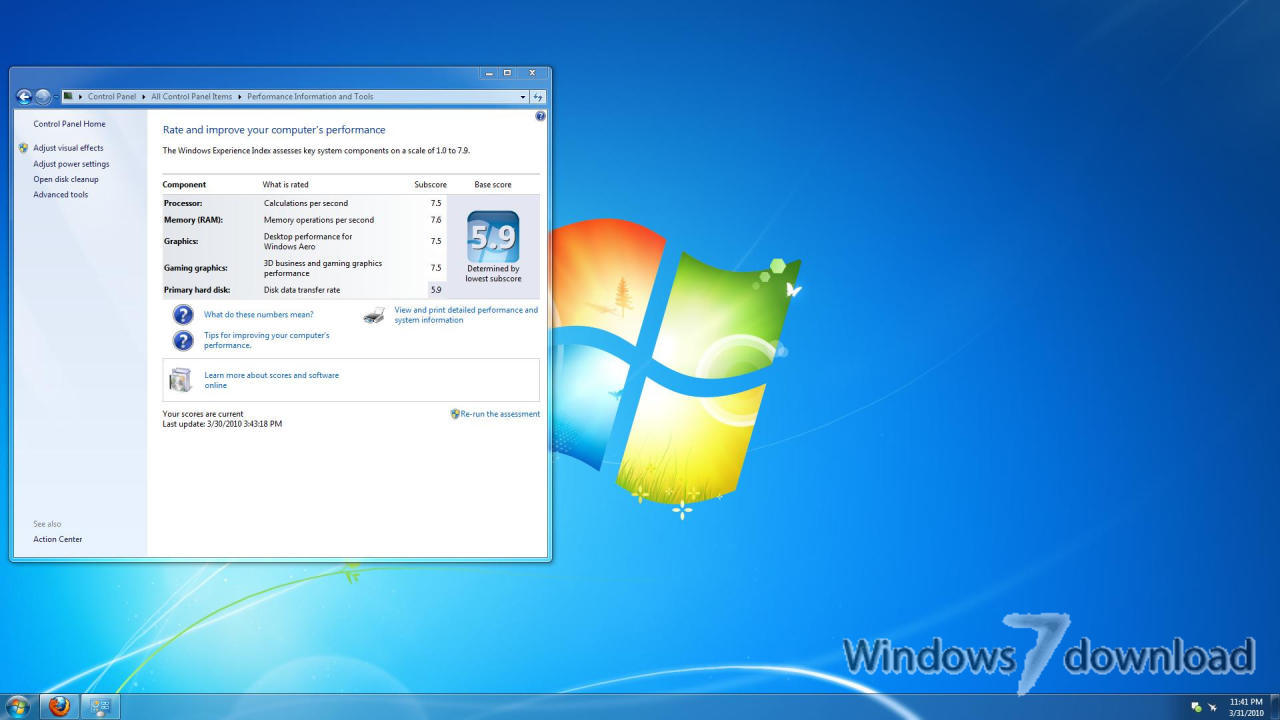Open Advanced tools in the sidebar
The image size is (1280, 720).
pos(61,195)
